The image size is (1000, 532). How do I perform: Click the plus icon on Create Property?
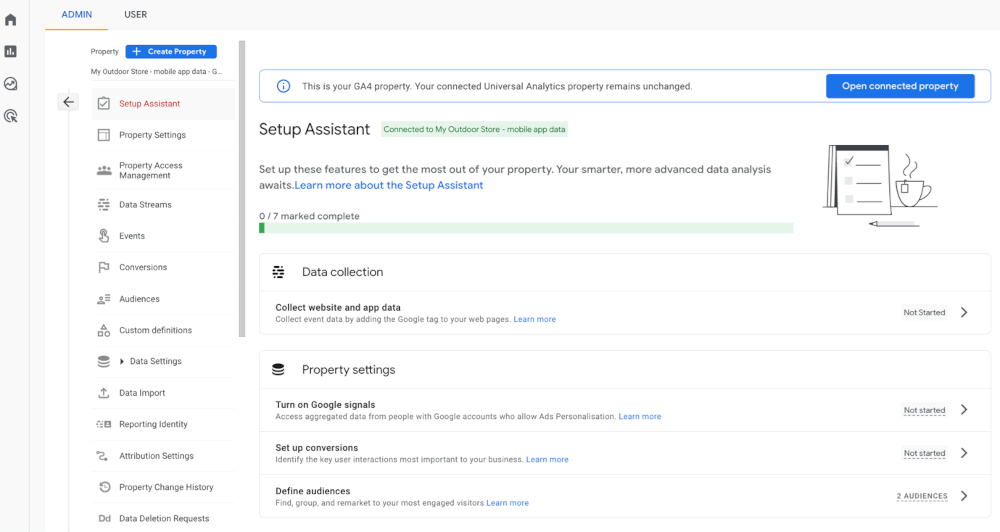pos(136,52)
